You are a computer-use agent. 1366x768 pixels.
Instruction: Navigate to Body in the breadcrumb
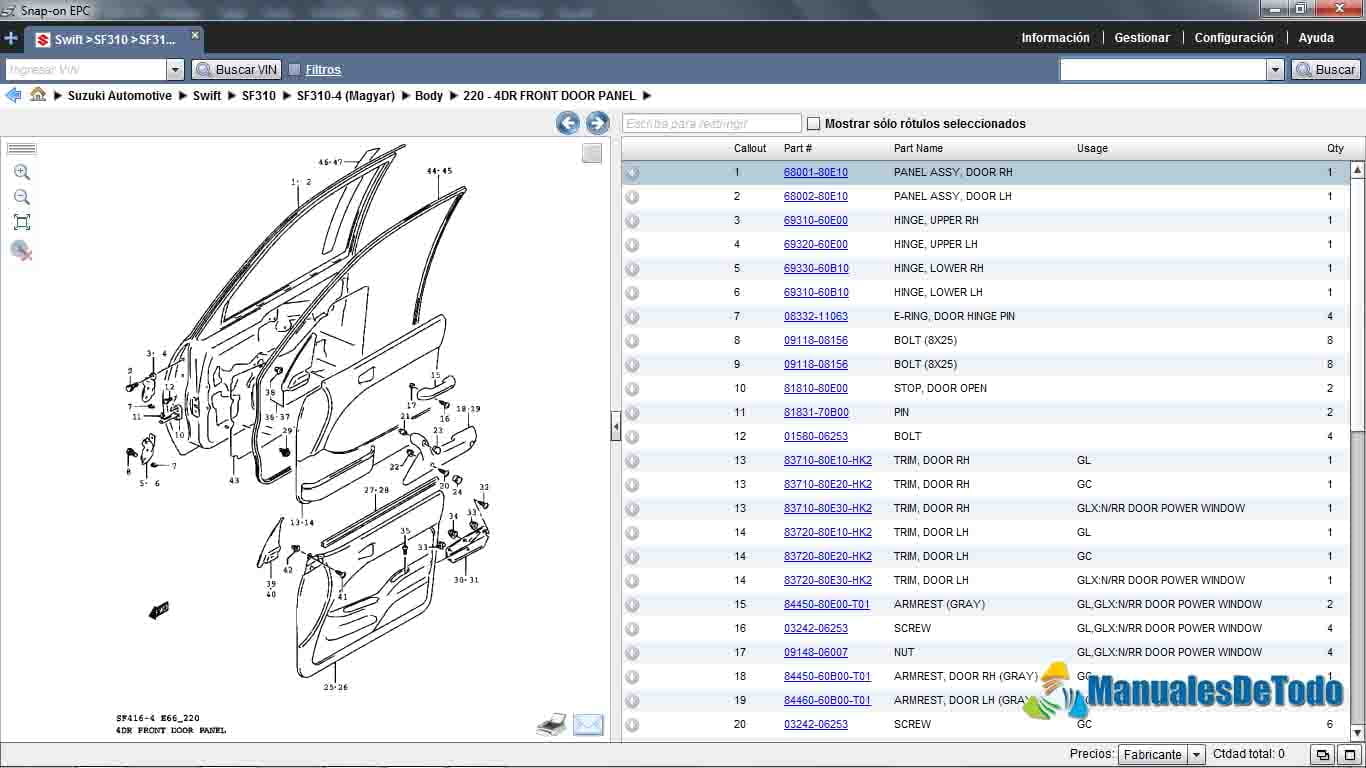point(428,96)
